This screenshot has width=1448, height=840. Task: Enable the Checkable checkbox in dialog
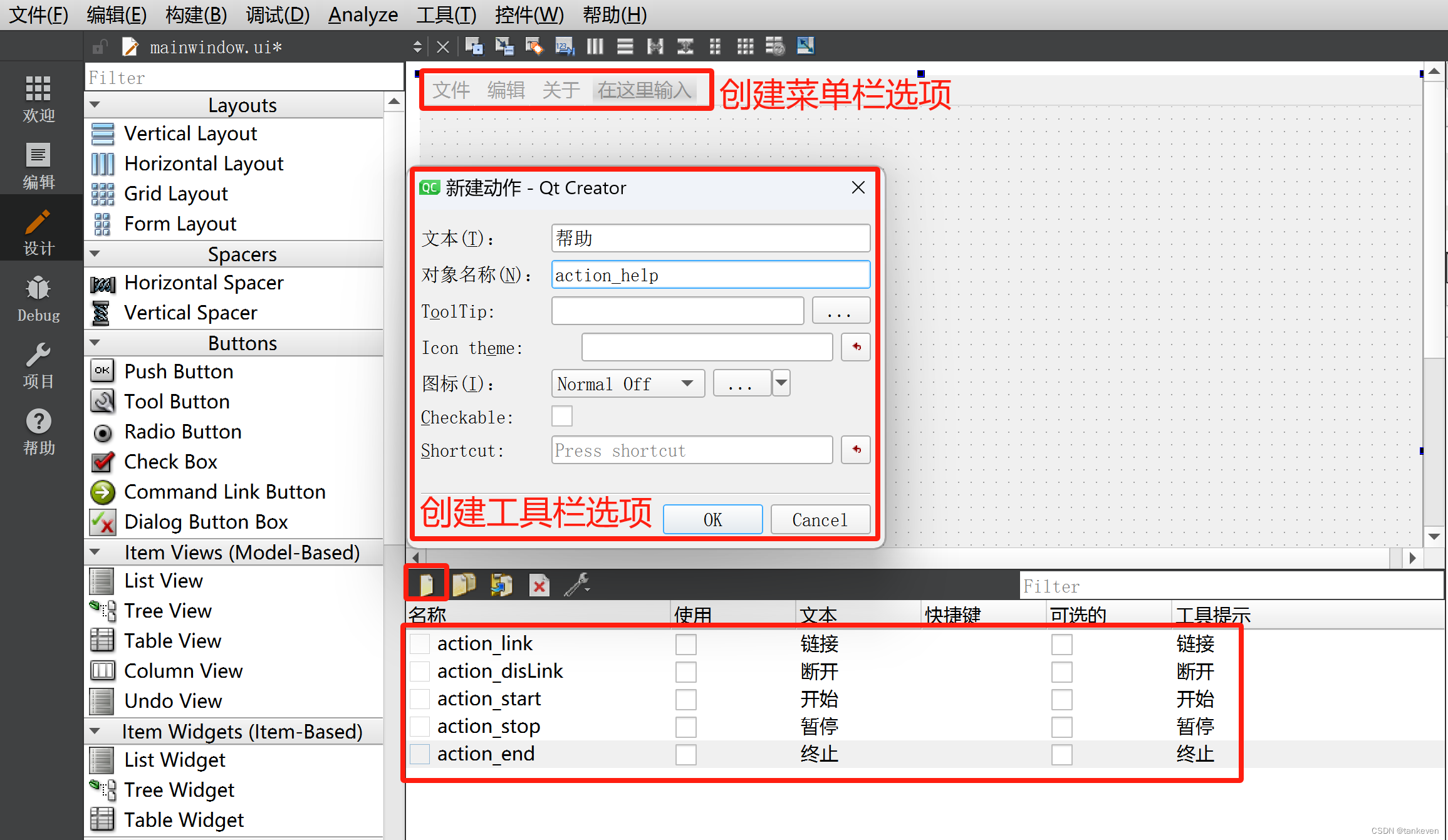(x=562, y=417)
